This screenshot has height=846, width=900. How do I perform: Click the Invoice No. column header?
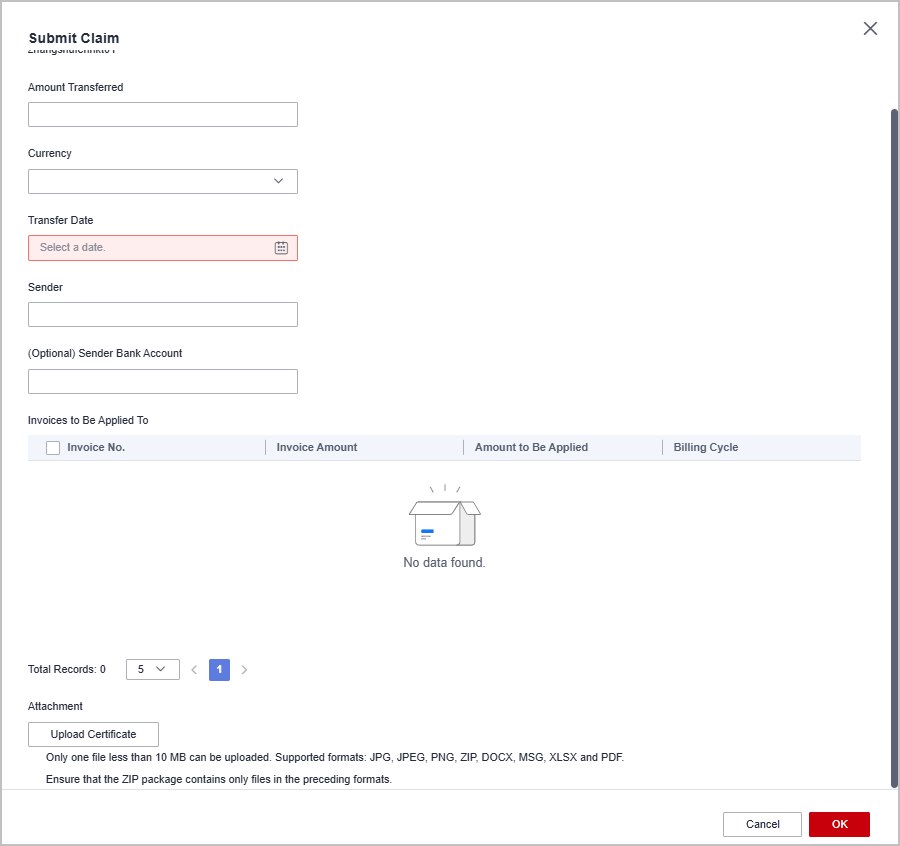point(96,448)
